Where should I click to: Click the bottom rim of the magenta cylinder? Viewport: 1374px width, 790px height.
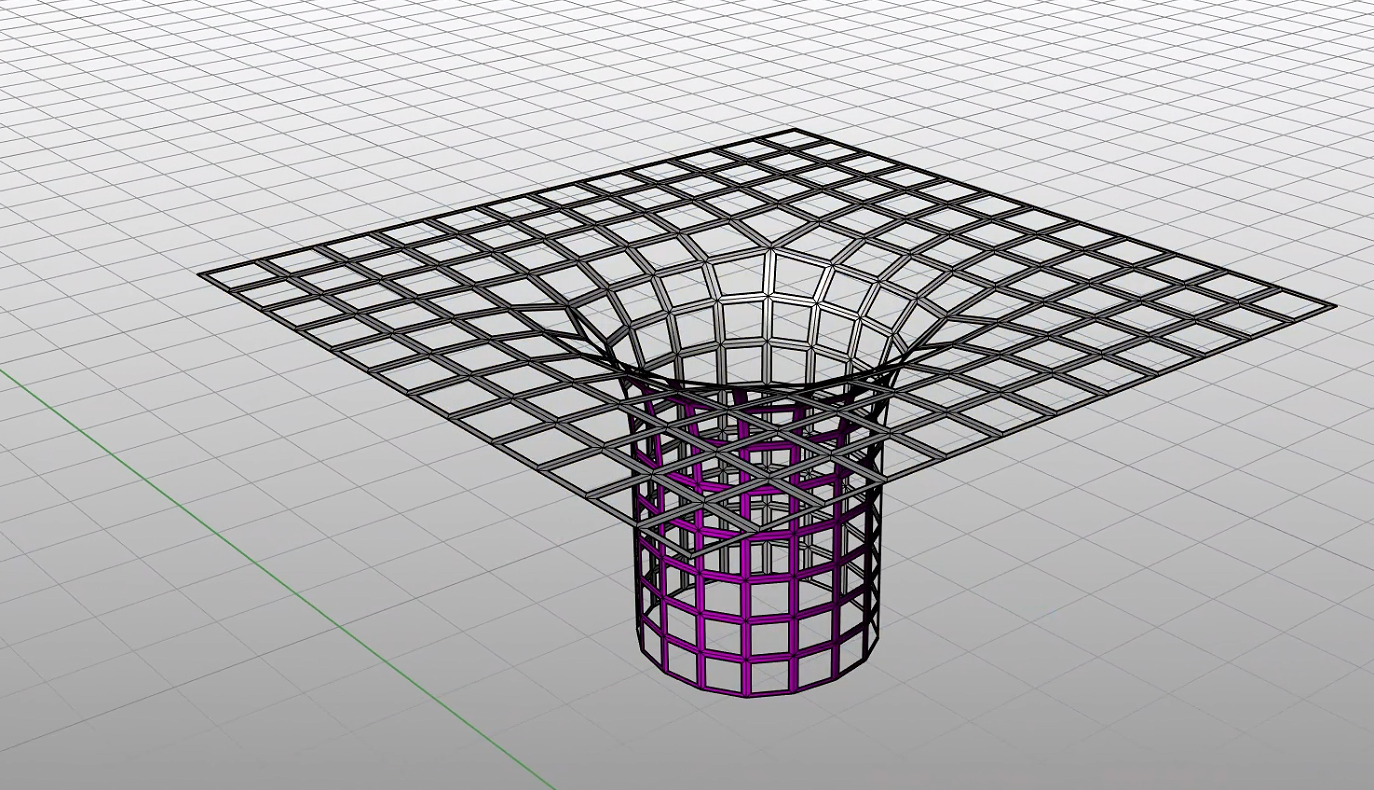[x=760, y=692]
